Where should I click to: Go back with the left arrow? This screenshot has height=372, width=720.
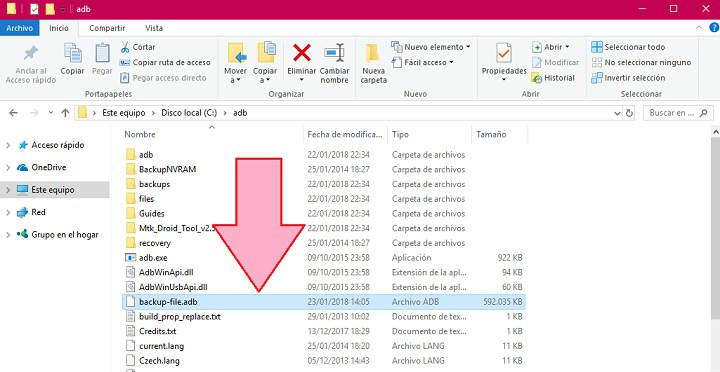[13, 113]
